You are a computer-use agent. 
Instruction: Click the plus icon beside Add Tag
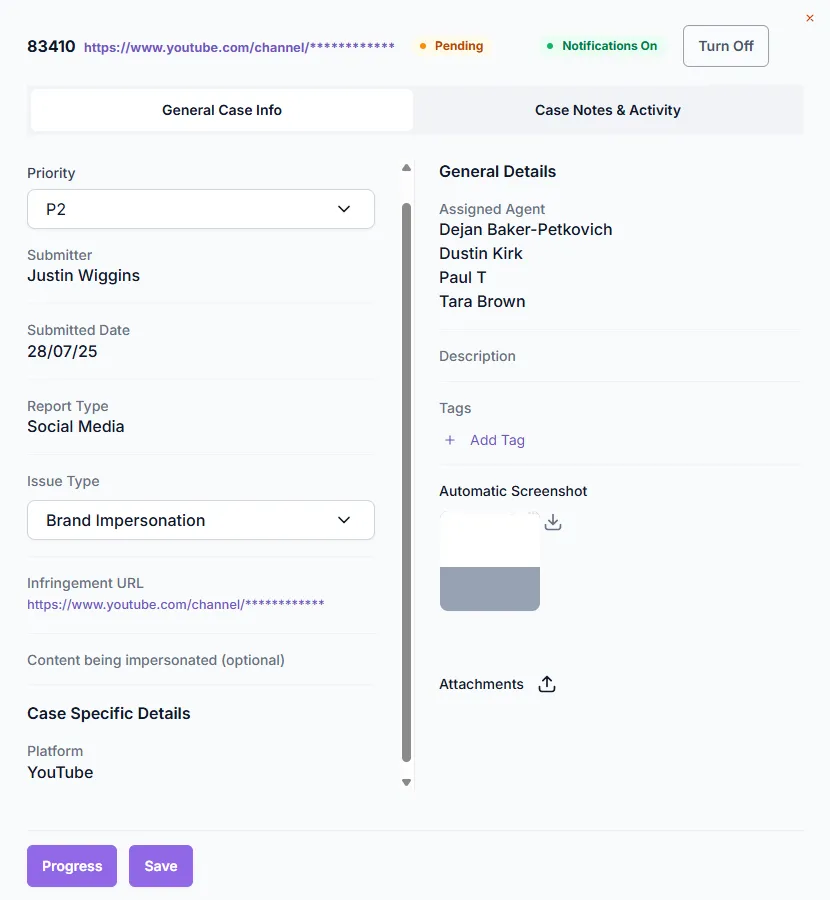(450, 440)
